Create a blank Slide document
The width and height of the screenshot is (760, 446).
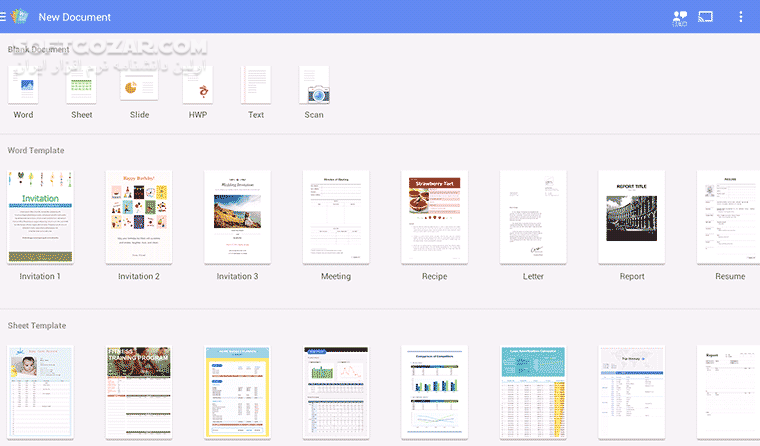139,83
